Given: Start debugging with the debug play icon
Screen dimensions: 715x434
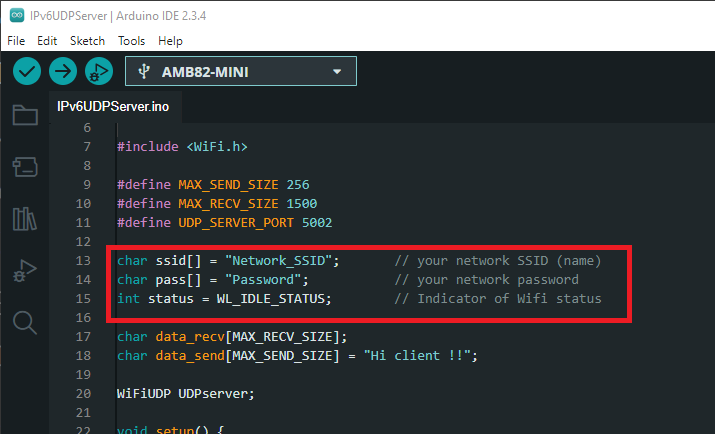Looking at the screenshot, I should pyautogui.click(x=98, y=71).
